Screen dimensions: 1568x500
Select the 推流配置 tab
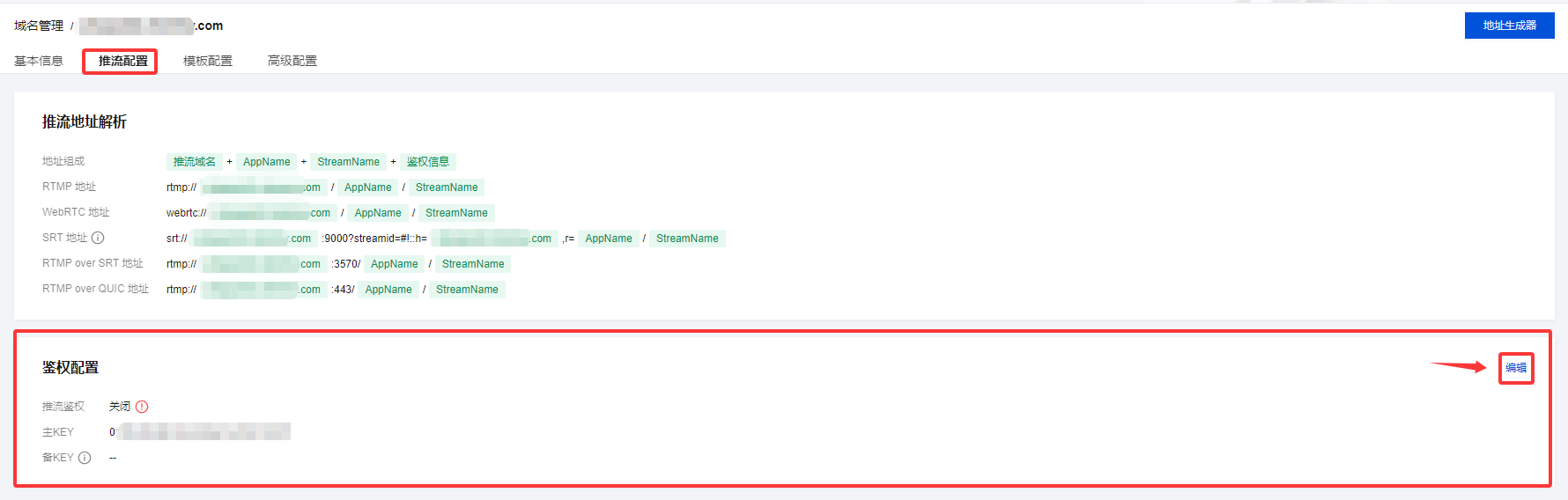pyautogui.click(x=123, y=61)
